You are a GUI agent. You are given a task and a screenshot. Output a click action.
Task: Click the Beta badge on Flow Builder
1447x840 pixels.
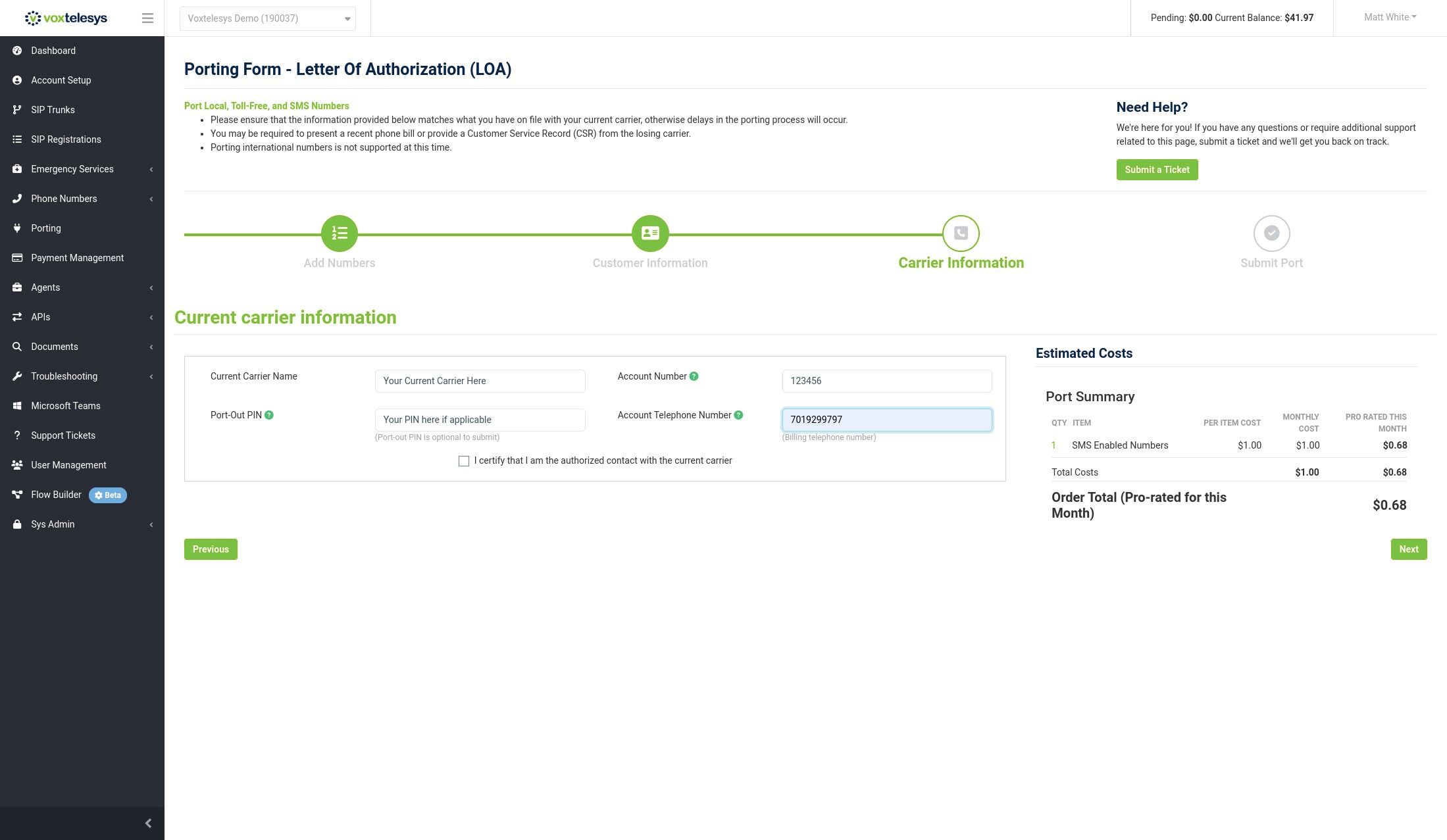pos(108,495)
